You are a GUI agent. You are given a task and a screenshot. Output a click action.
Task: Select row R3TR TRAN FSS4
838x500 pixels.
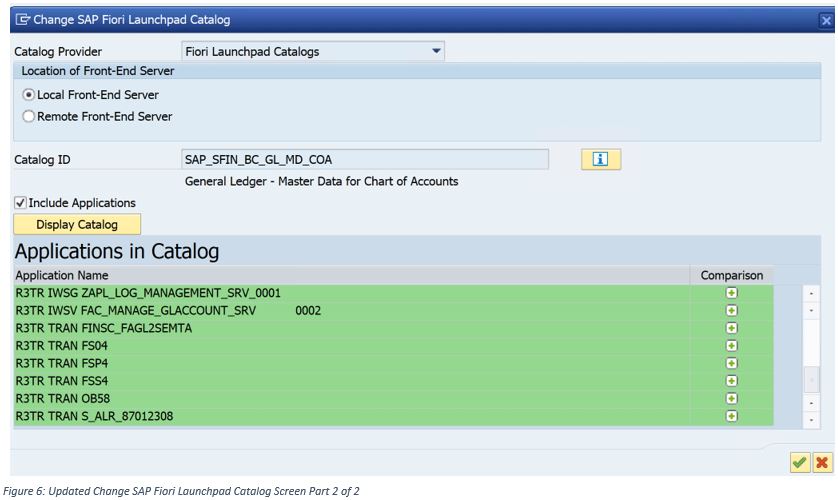click(x=393, y=381)
